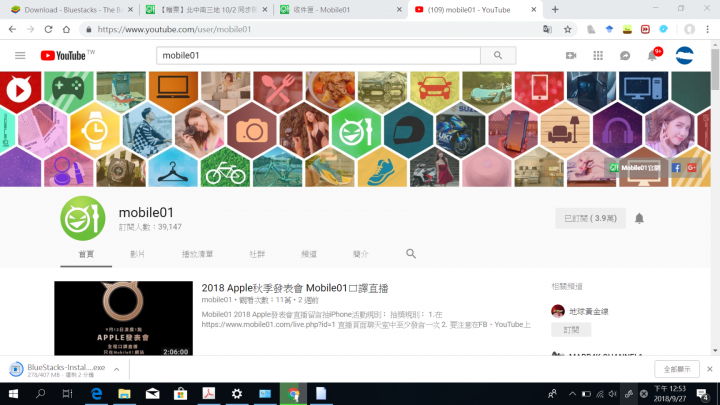
Task: Open Windows taskbar search
Action: [x=40, y=394]
